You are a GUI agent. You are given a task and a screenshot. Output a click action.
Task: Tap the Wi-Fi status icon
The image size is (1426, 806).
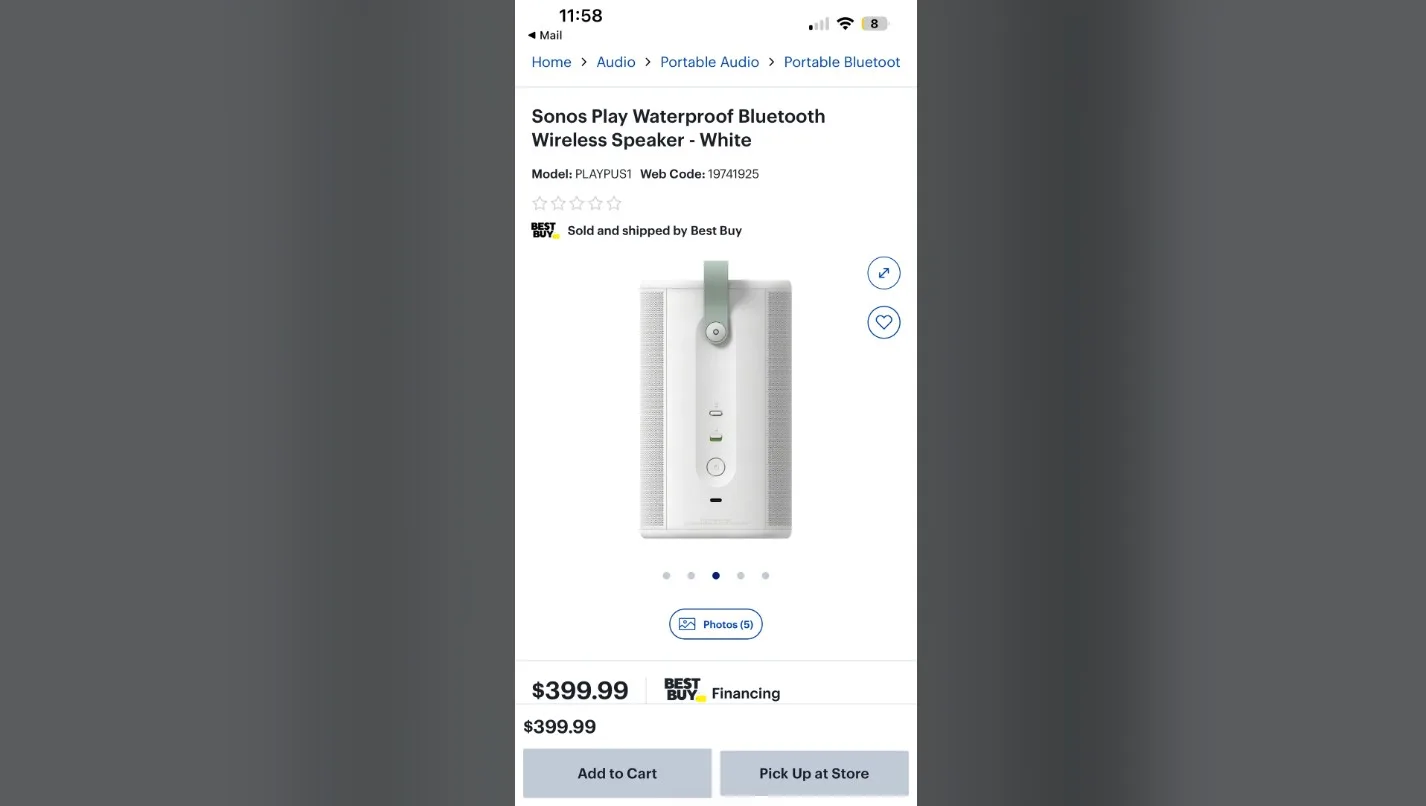[845, 24]
